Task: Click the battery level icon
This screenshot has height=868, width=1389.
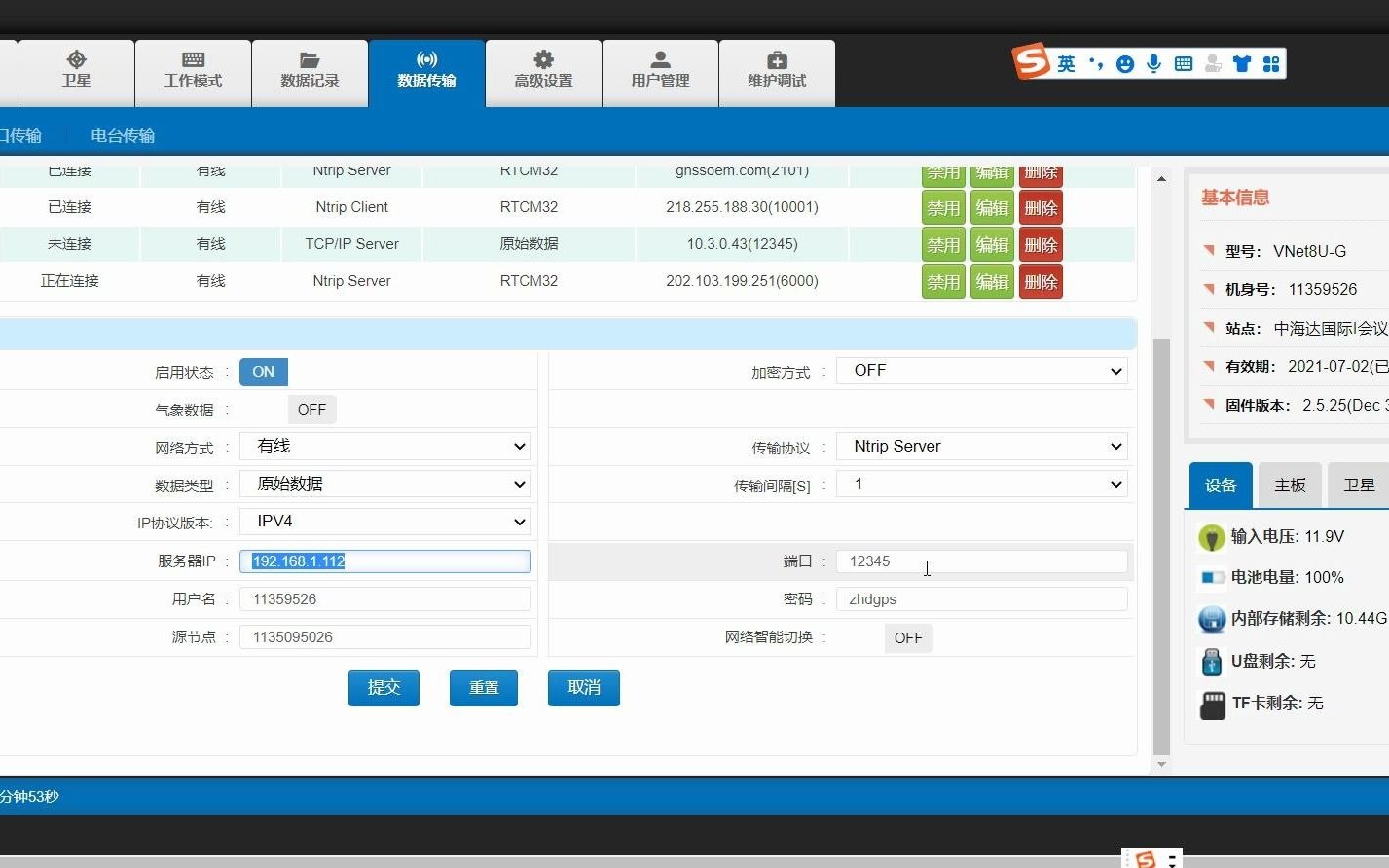Action: pyautogui.click(x=1212, y=578)
